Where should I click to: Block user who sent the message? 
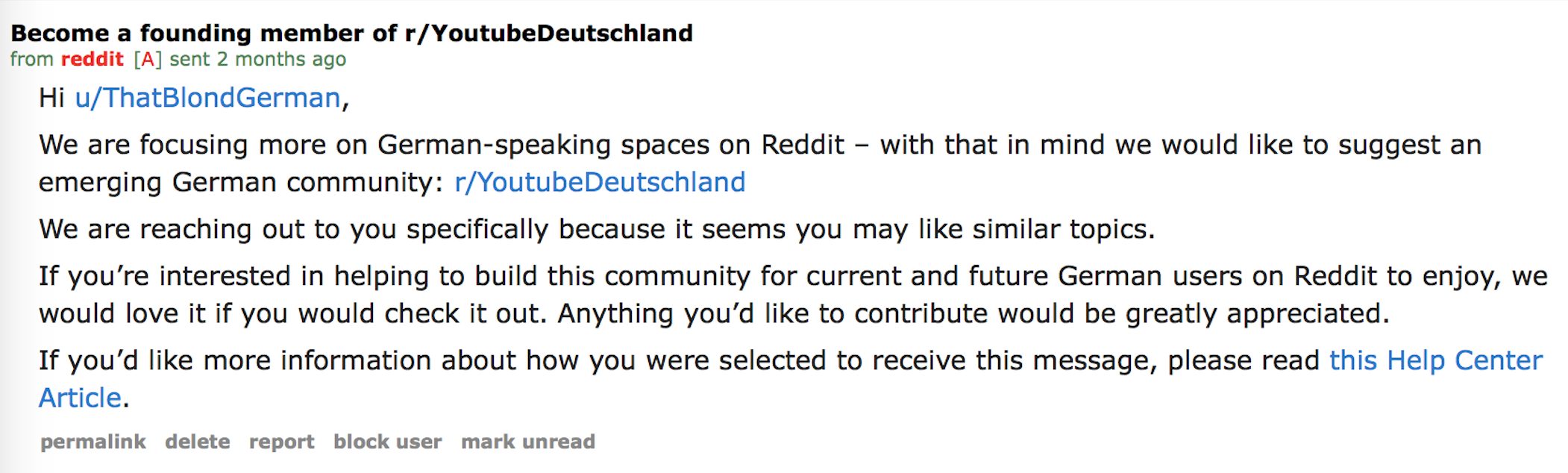coord(388,442)
